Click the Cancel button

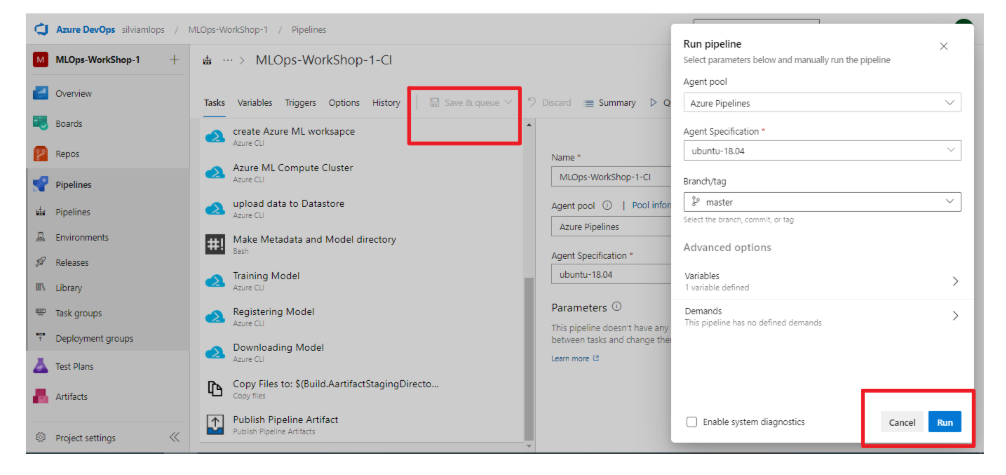901,422
